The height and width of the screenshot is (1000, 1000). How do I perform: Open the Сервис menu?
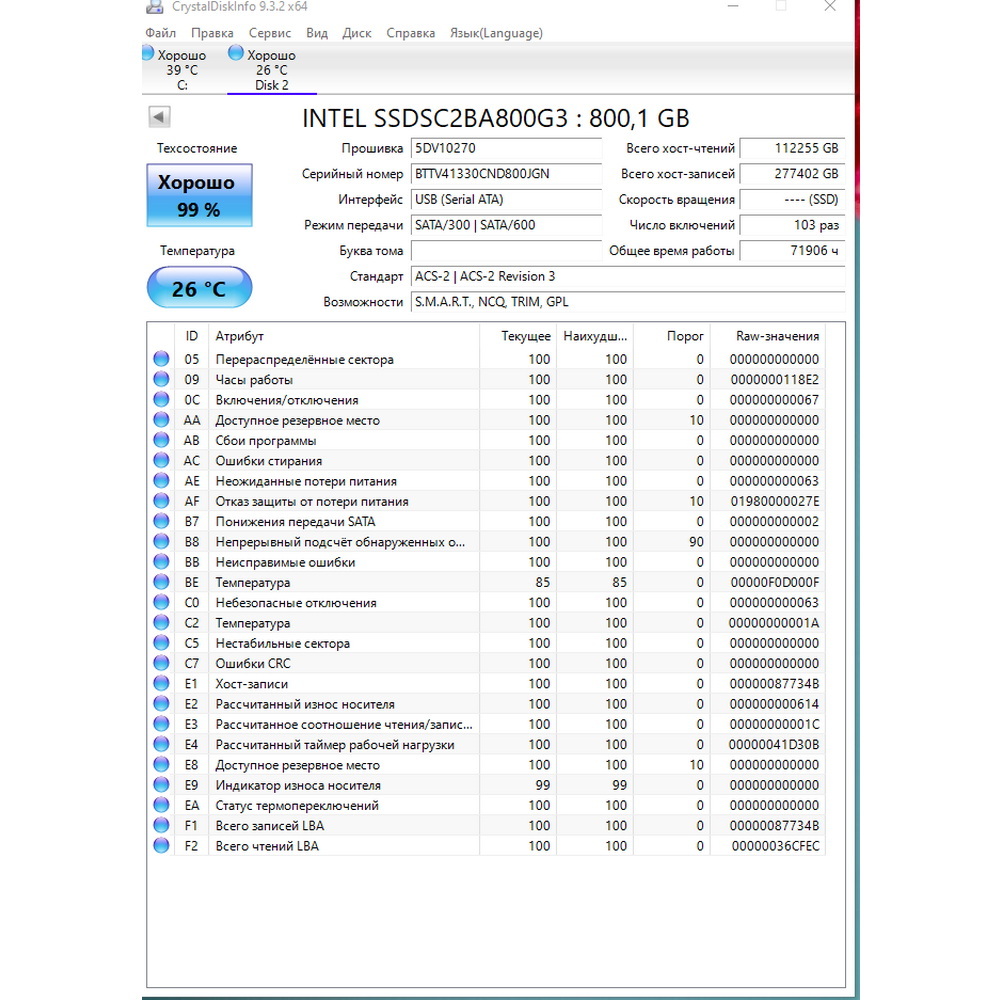pyautogui.click(x=270, y=33)
